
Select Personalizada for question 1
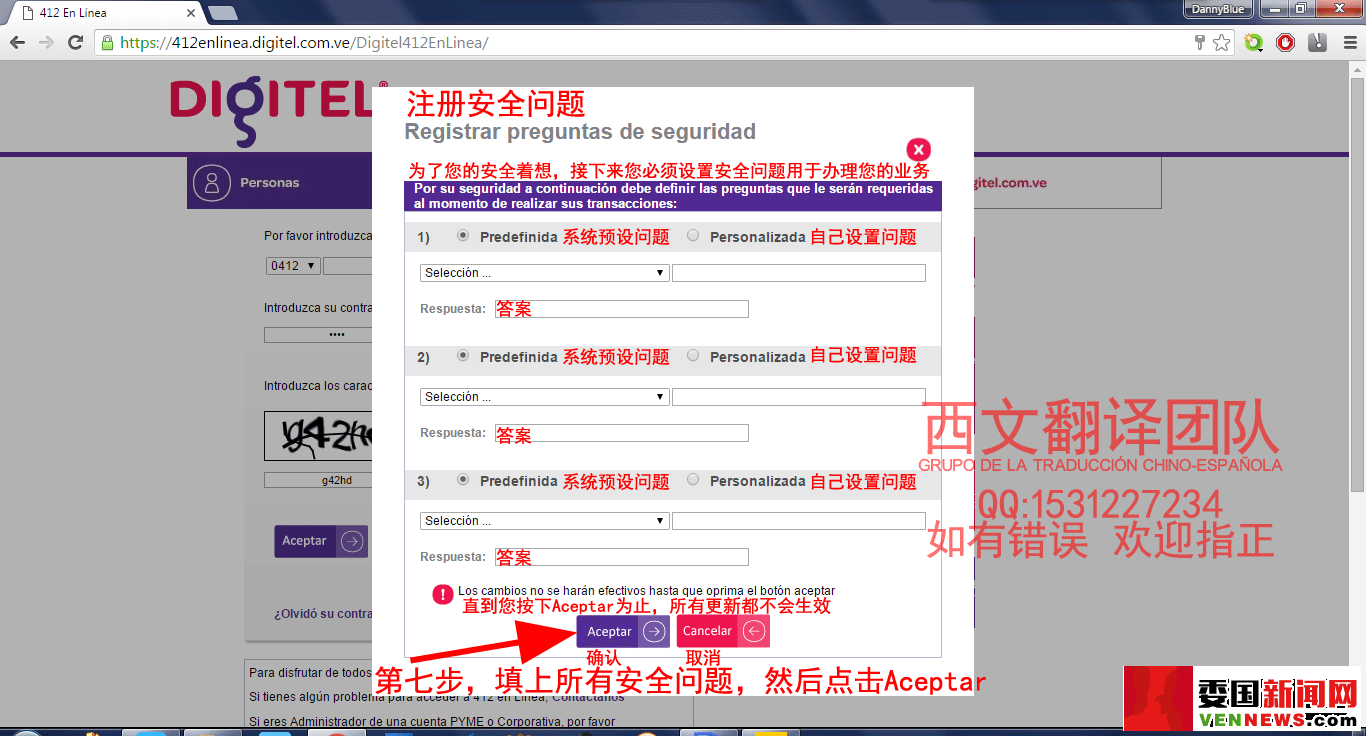click(x=693, y=237)
